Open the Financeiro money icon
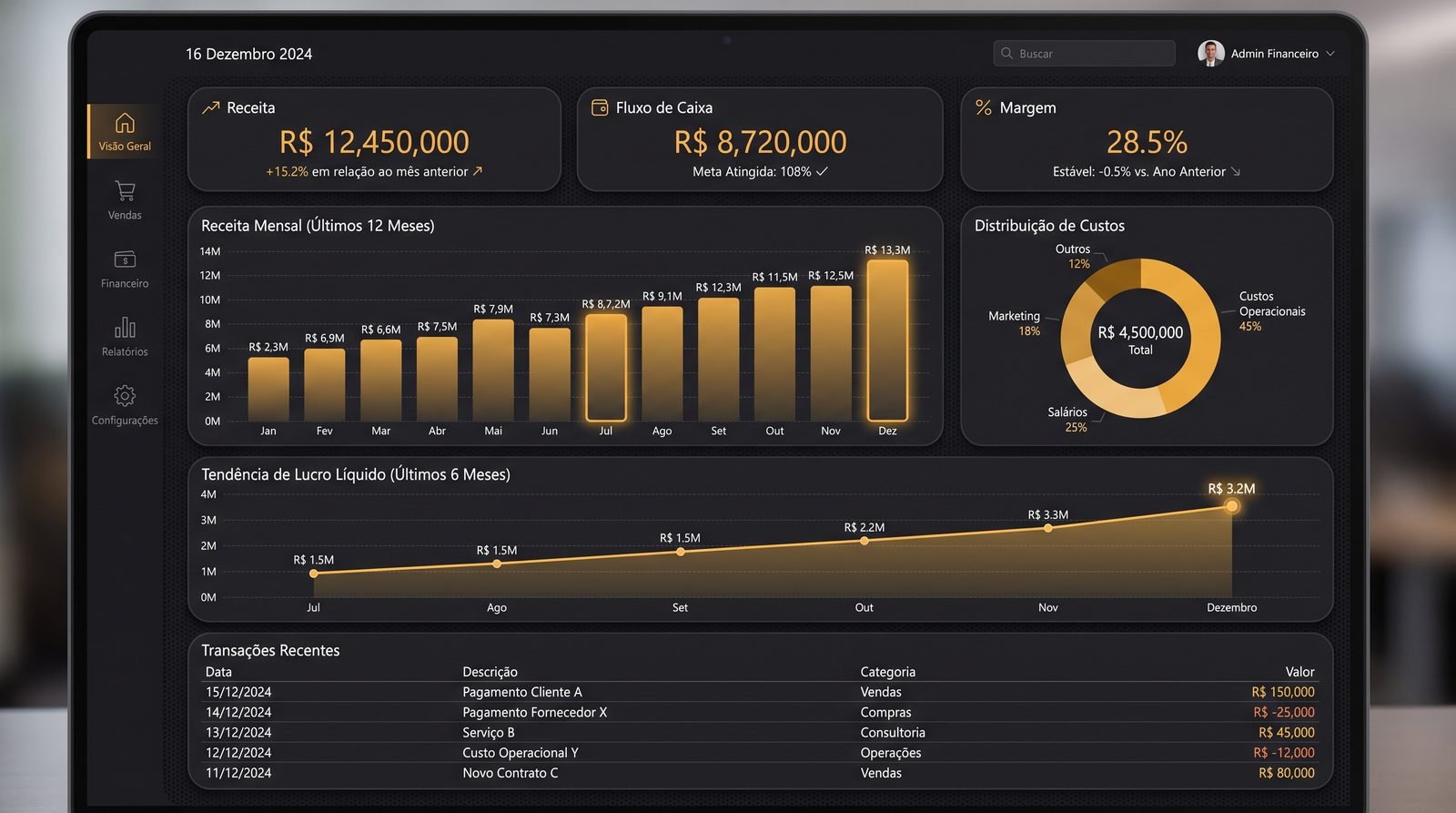Screen dimensions: 1456x813 point(125,259)
